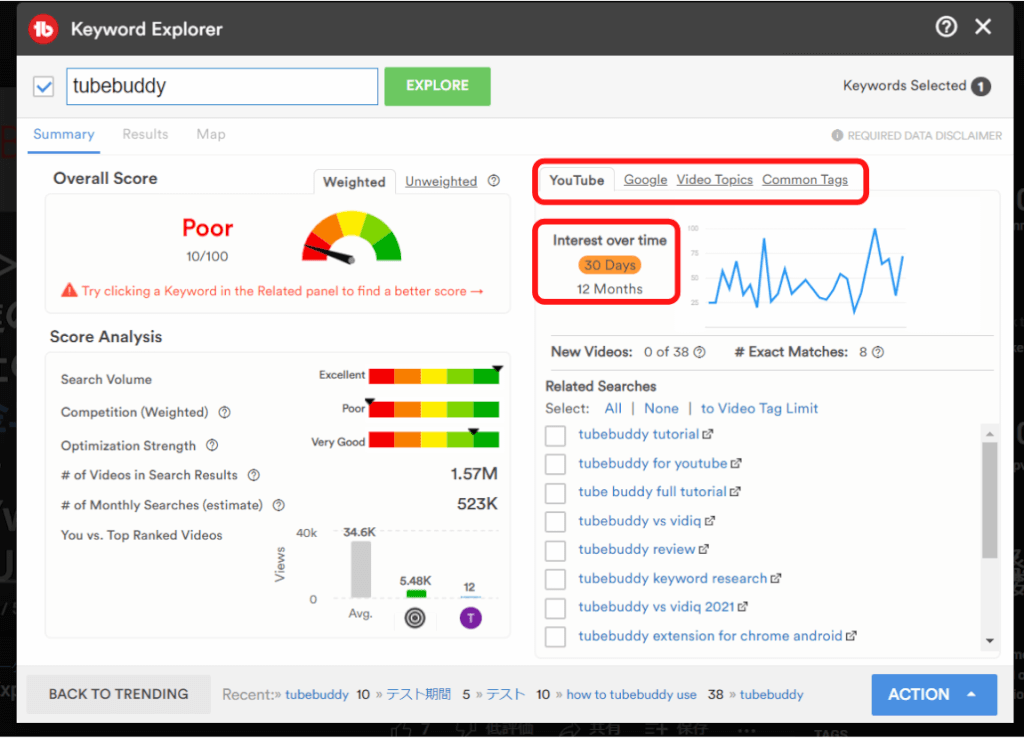Select All related searches link
Viewport: 1024px width, 738px height.
coord(613,408)
